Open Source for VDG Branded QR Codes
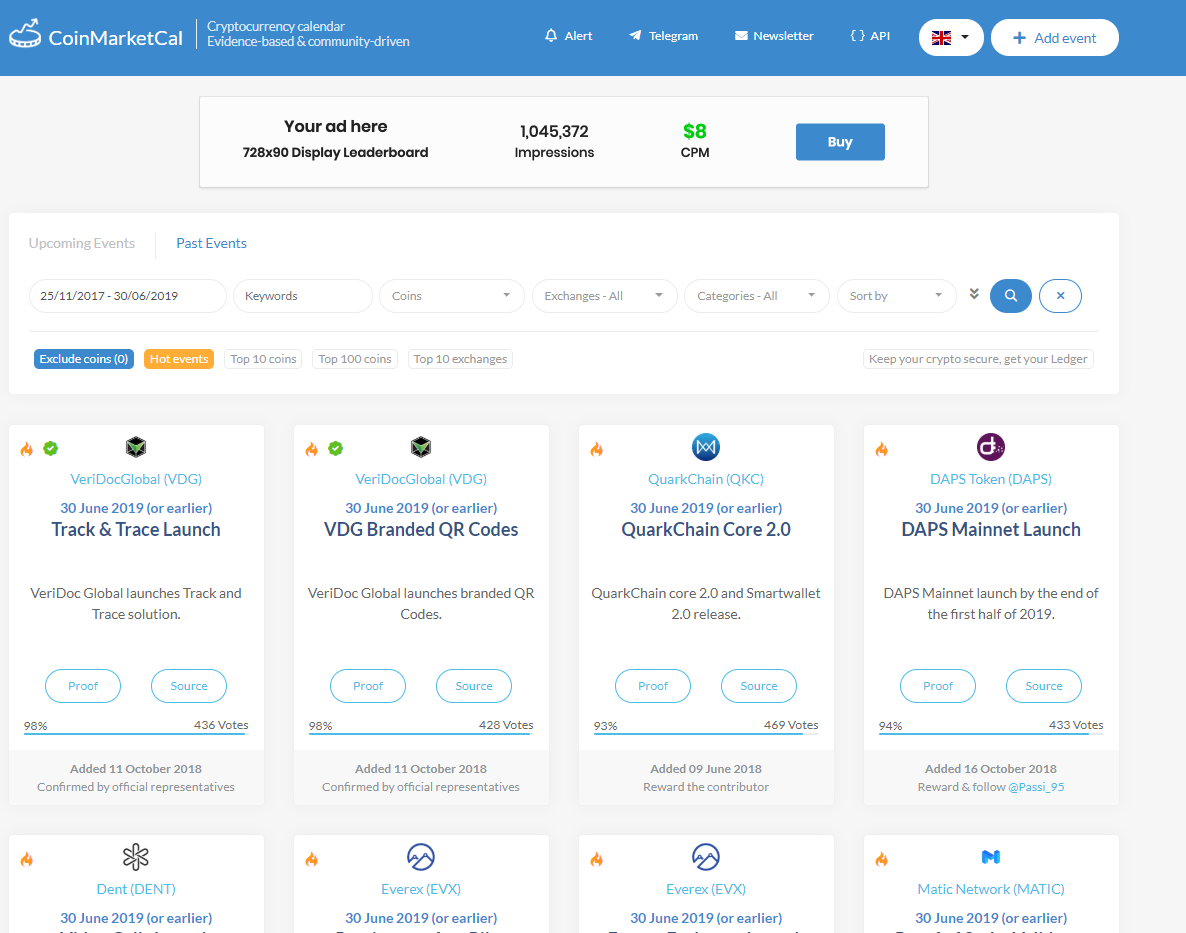Screen dimensions: 1186x933 [x=473, y=686]
